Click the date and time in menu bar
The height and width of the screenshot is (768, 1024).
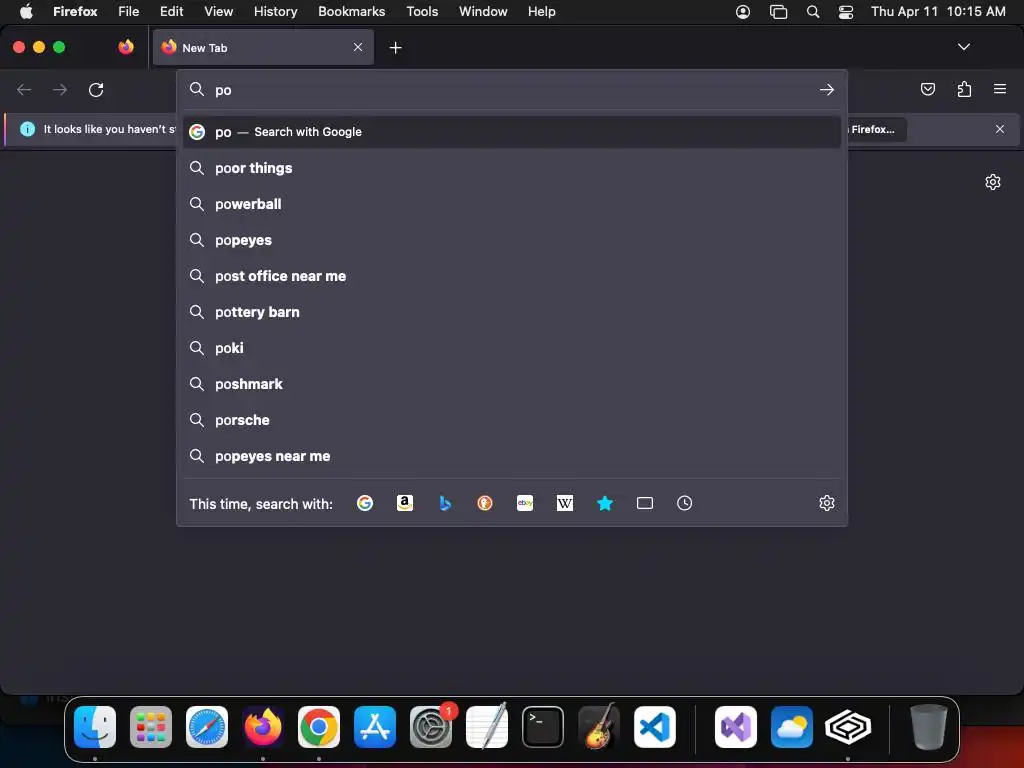pos(938,12)
